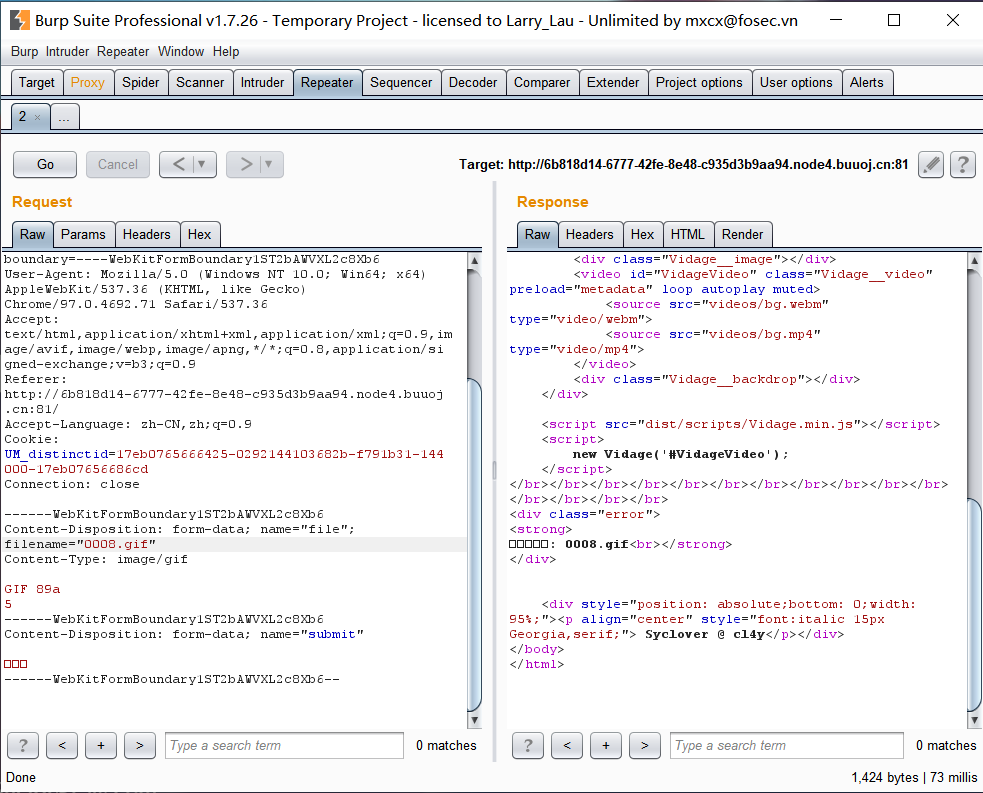
Task: Select the request Params tab
Action: pos(83,234)
